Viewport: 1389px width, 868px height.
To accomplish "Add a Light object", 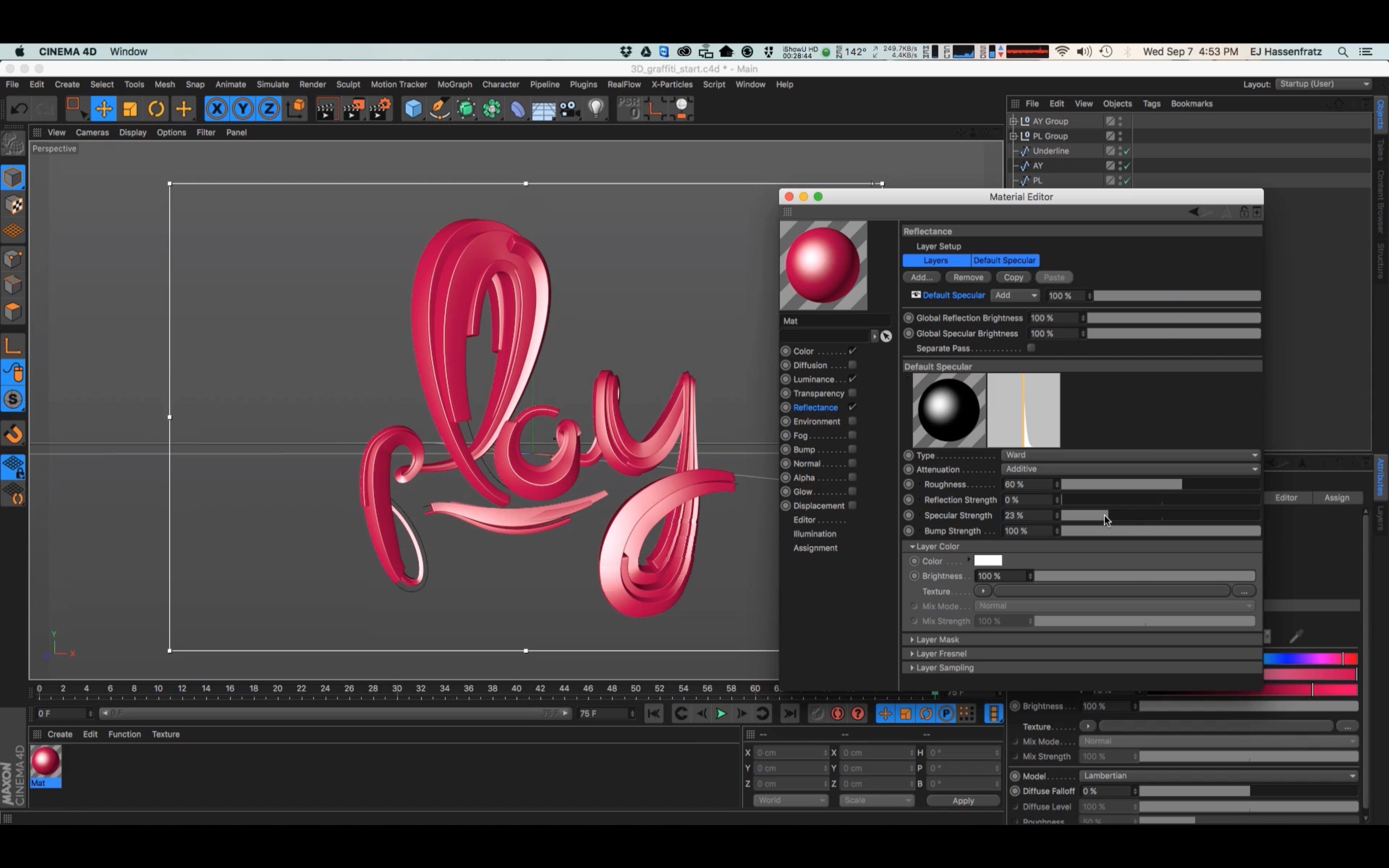I will point(596,108).
